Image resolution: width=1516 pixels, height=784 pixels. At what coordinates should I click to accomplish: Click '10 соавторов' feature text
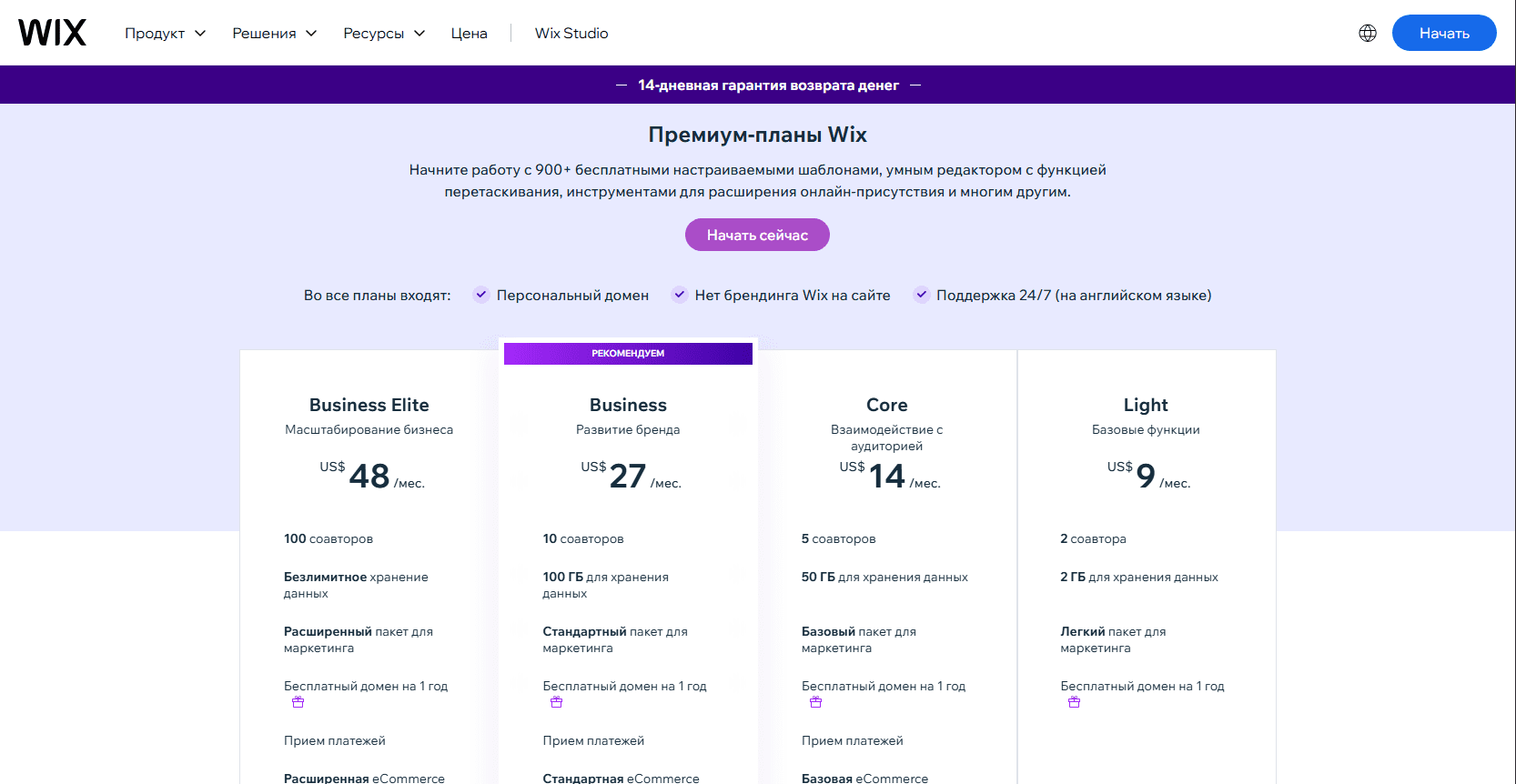(x=583, y=538)
